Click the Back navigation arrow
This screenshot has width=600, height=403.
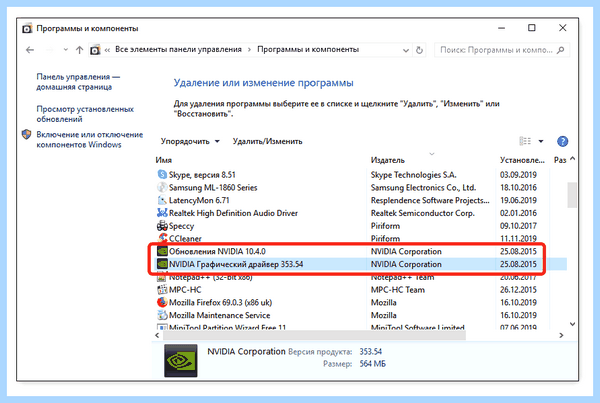pos(30,50)
